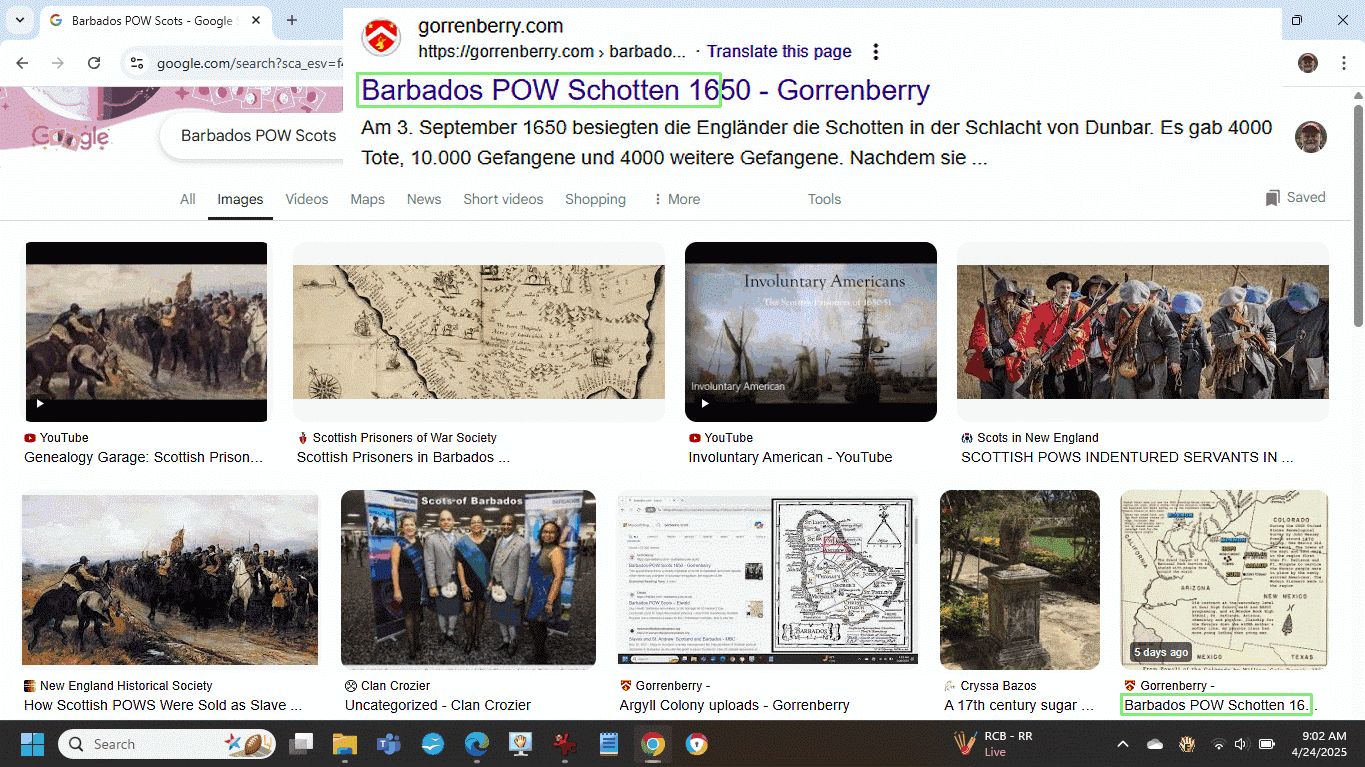Open the Windows Start menu
Image resolution: width=1365 pixels, height=767 pixels.
click(x=32, y=744)
